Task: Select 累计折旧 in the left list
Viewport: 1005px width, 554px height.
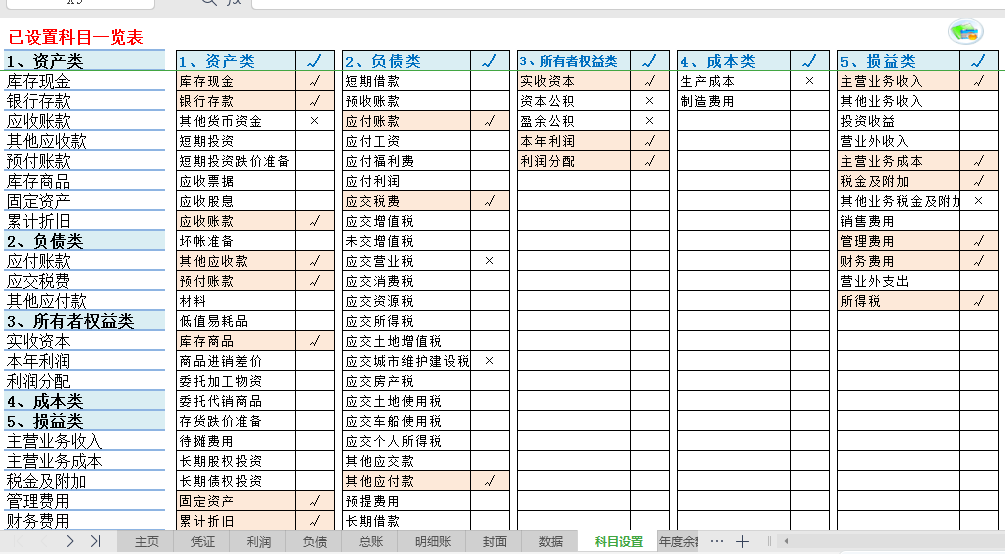Action: coord(85,221)
